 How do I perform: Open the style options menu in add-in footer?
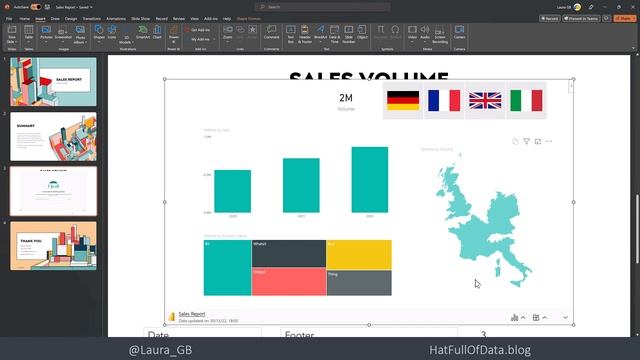click(539, 318)
